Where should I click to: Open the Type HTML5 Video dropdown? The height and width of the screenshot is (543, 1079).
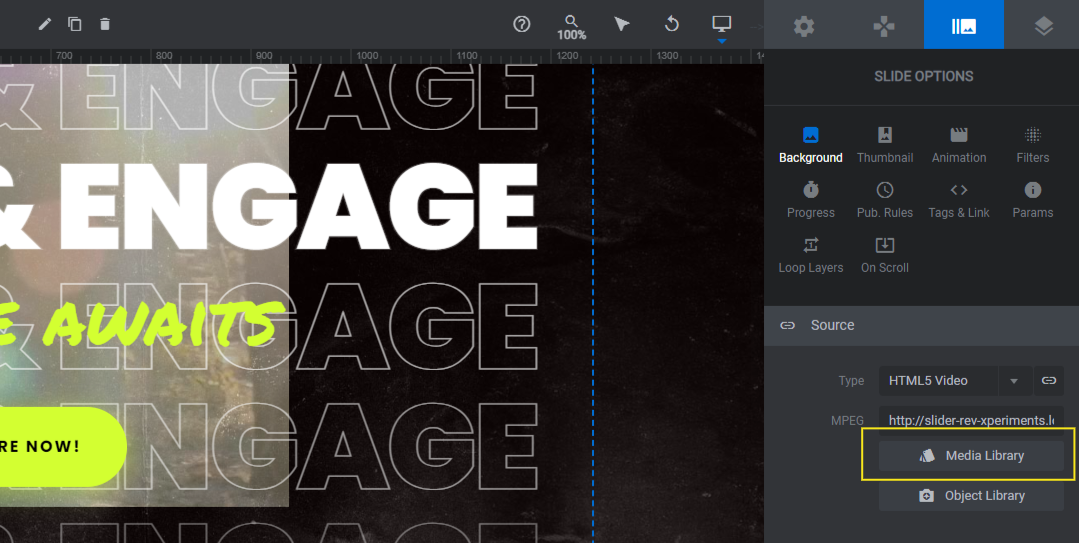[938, 381]
